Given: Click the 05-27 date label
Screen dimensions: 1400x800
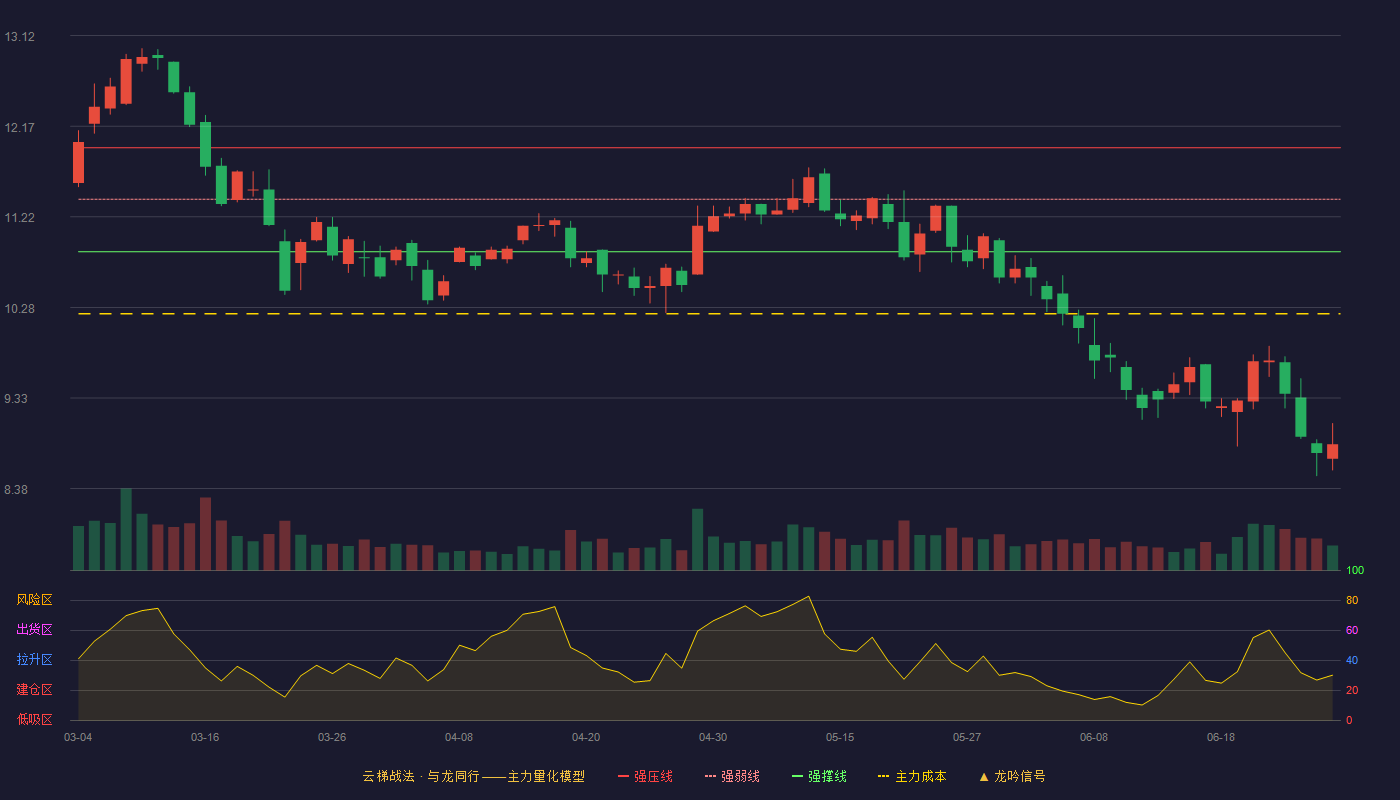Looking at the screenshot, I should tap(967, 737).
